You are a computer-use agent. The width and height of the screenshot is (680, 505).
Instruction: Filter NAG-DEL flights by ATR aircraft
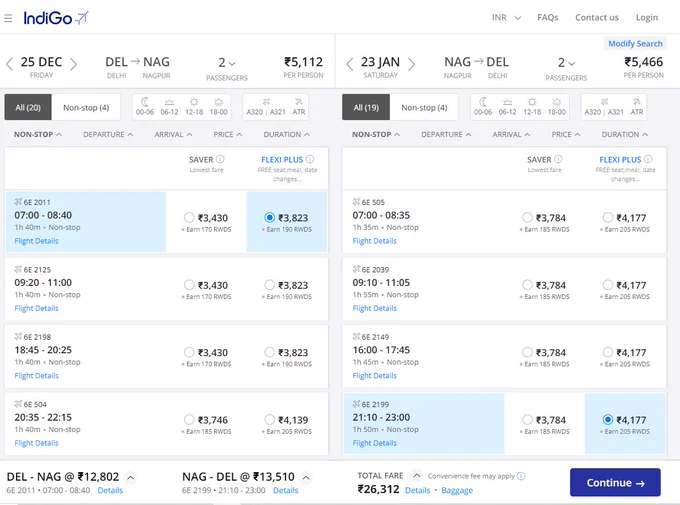point(637,107)
